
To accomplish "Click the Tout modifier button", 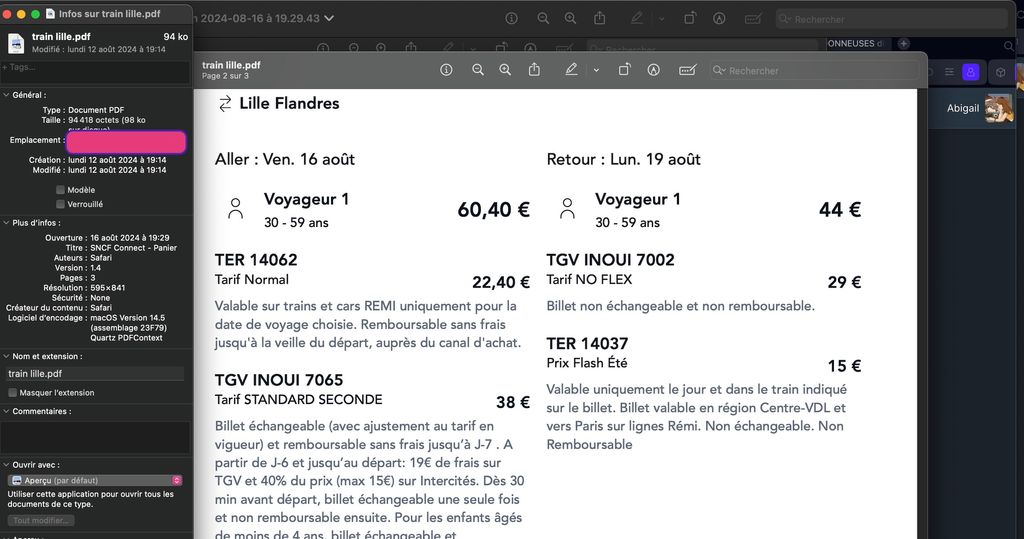I will (x=41, y=521).
